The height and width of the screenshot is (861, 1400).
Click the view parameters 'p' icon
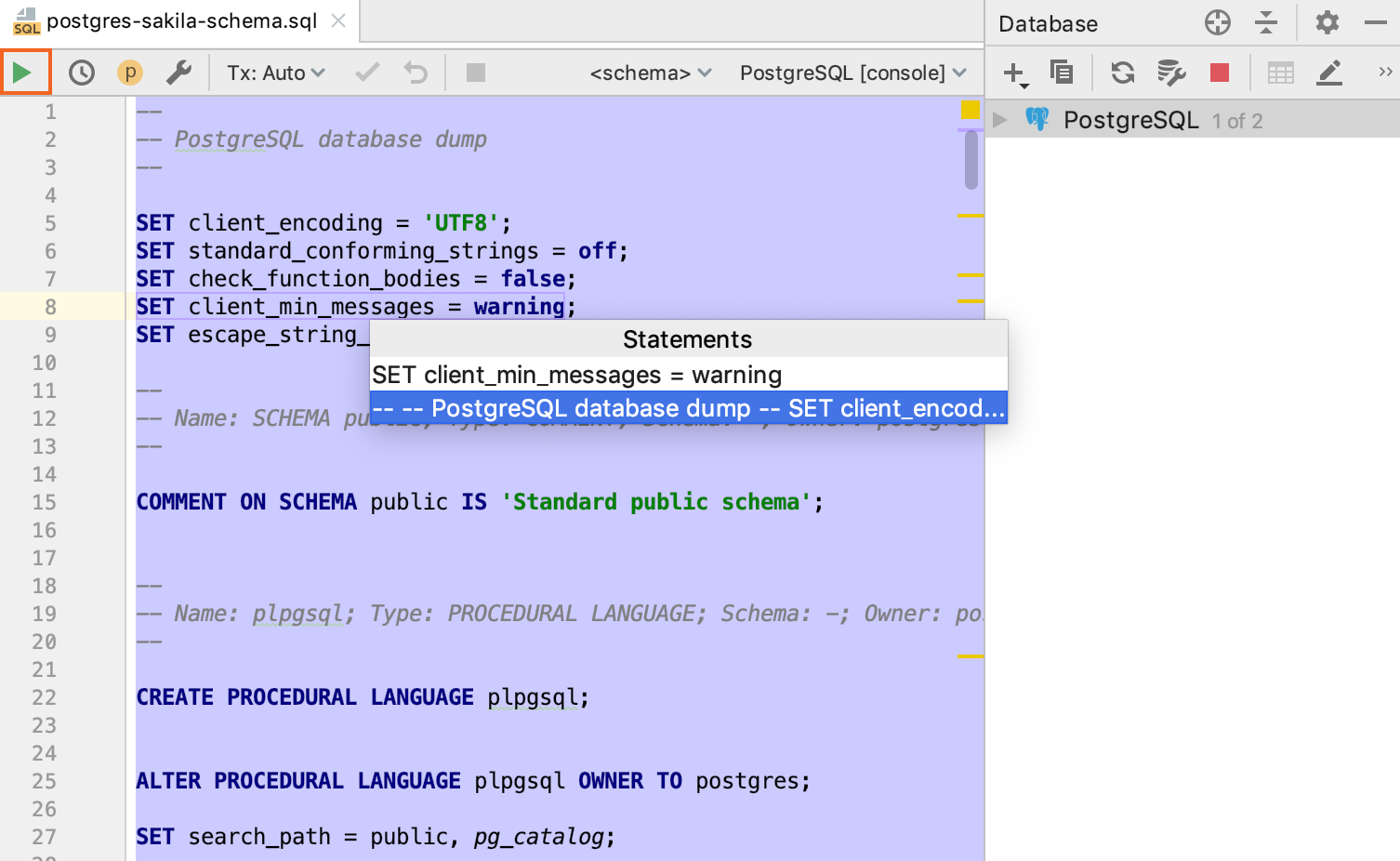130,73
